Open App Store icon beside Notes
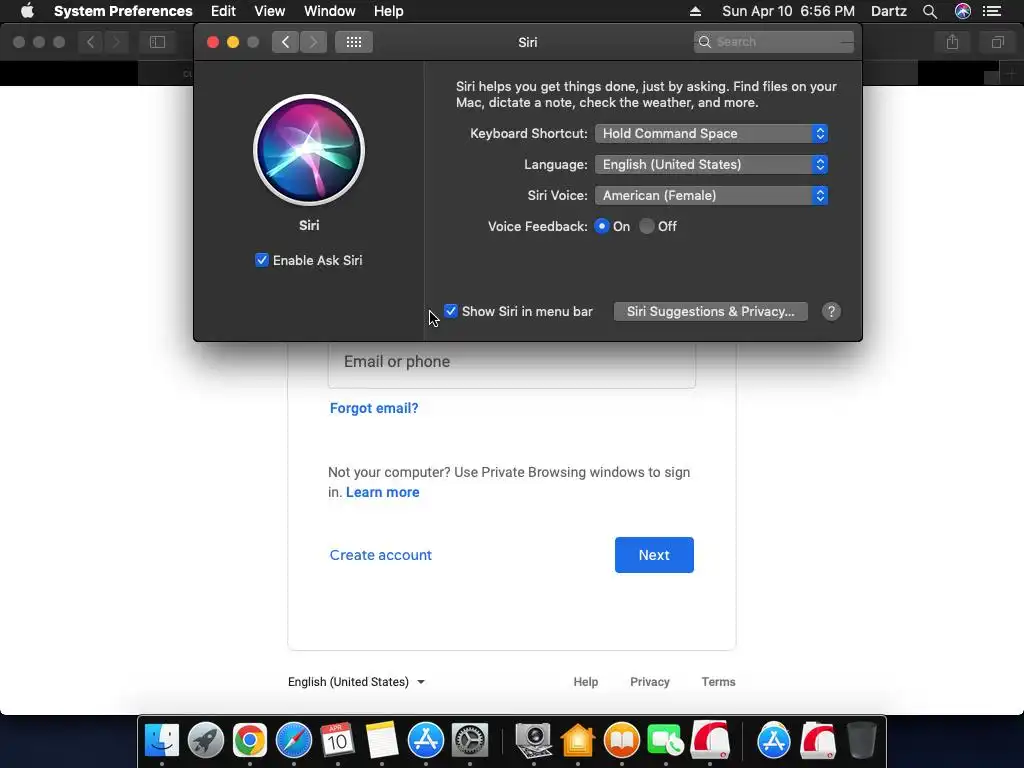The width and height of the screenshot is (1024, 768). pyautogui.click(x=426, y=740)
